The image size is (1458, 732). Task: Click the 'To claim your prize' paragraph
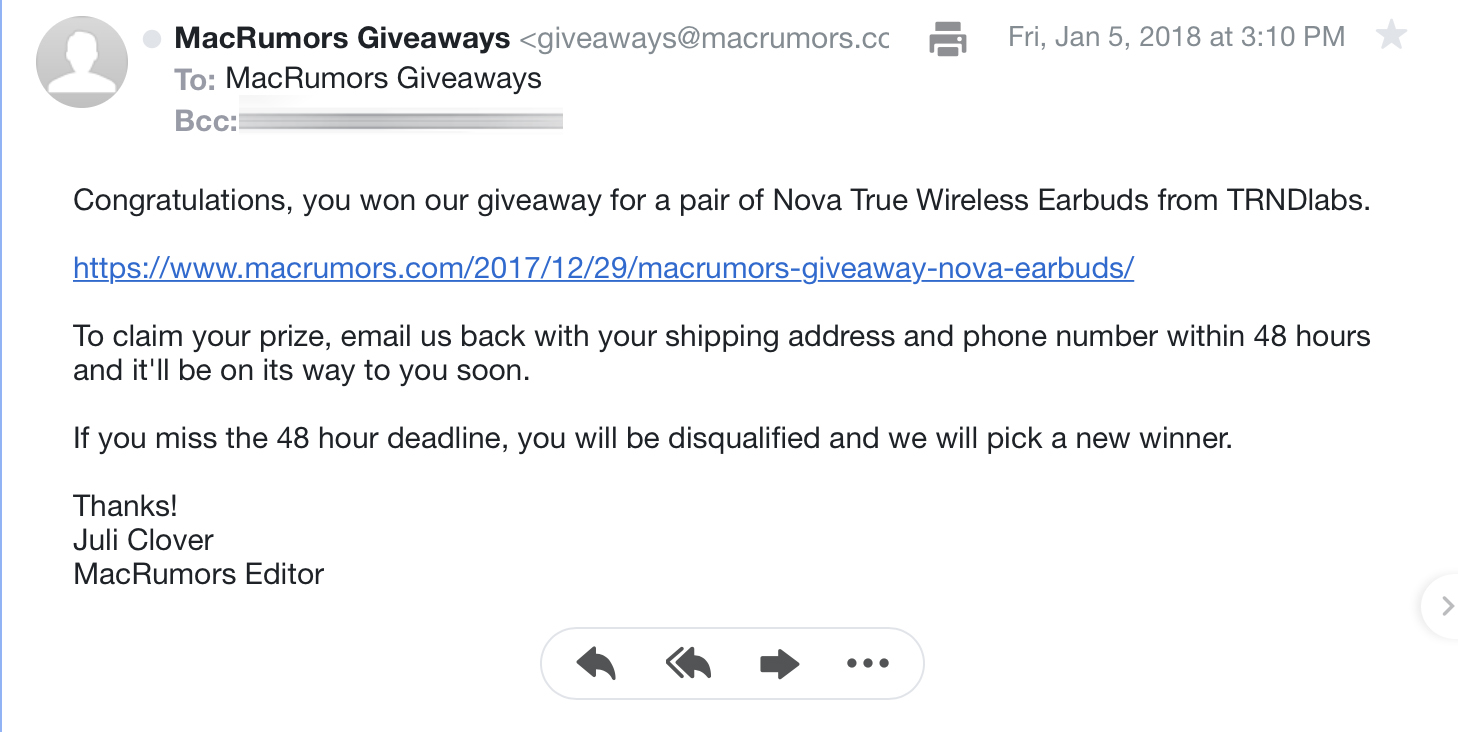coord(722,353)
